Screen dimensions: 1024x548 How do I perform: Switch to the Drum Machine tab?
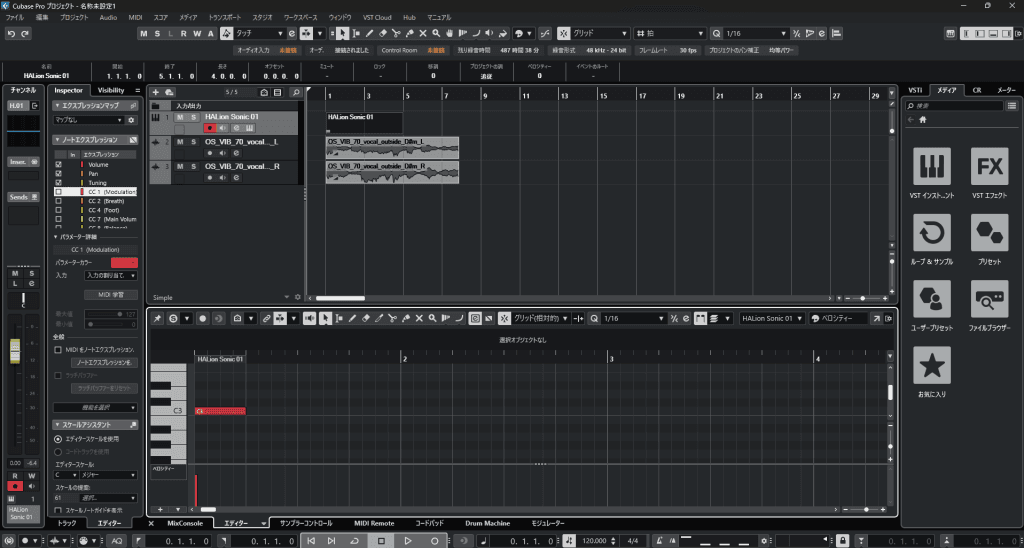(x=487, y=523)
